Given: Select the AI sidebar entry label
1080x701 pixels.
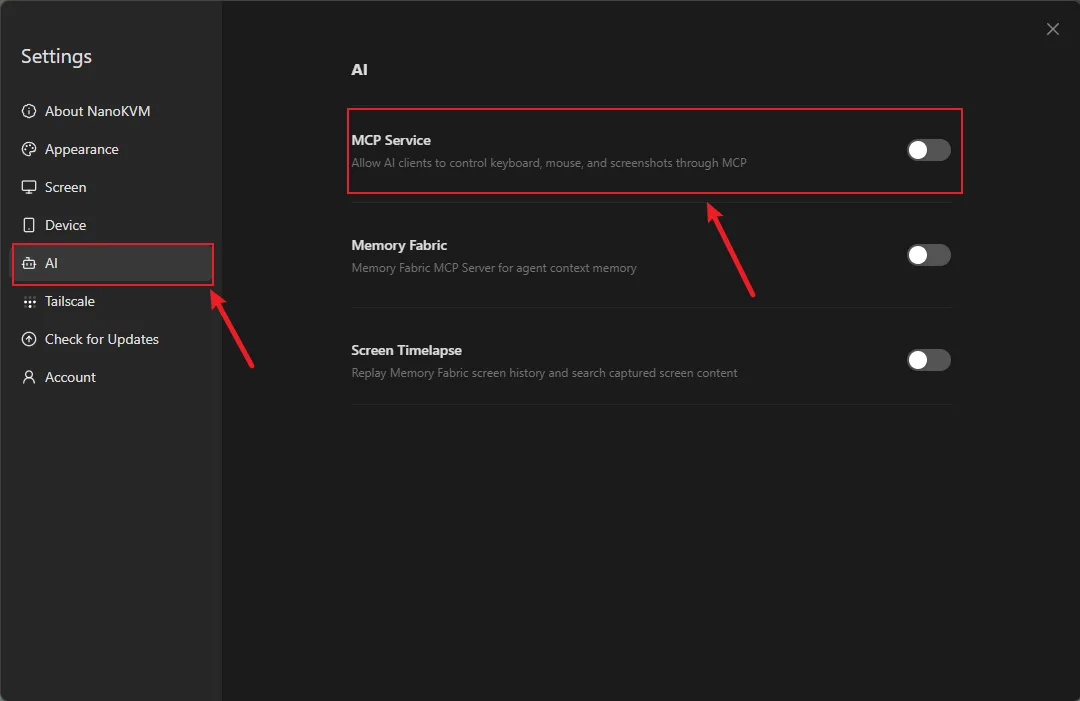Looking at the screenshot, I should pos(51,263).
